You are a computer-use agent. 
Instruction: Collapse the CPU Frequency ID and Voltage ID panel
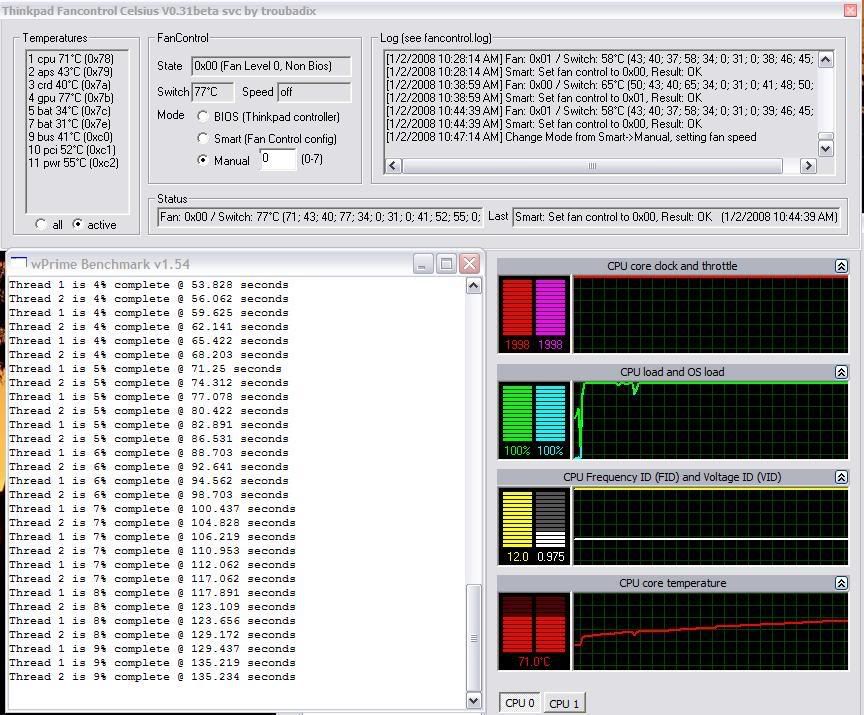842,477
